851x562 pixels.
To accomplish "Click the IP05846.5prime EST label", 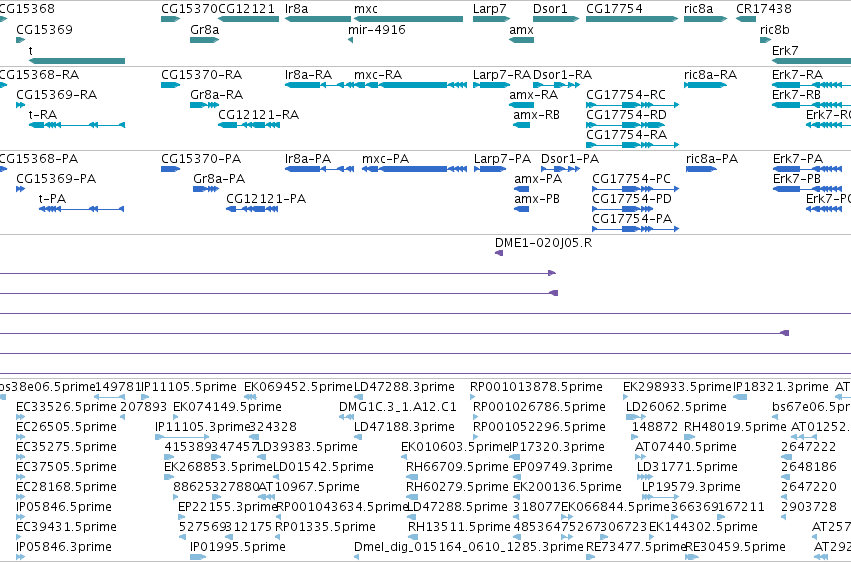I will (64, 507).
